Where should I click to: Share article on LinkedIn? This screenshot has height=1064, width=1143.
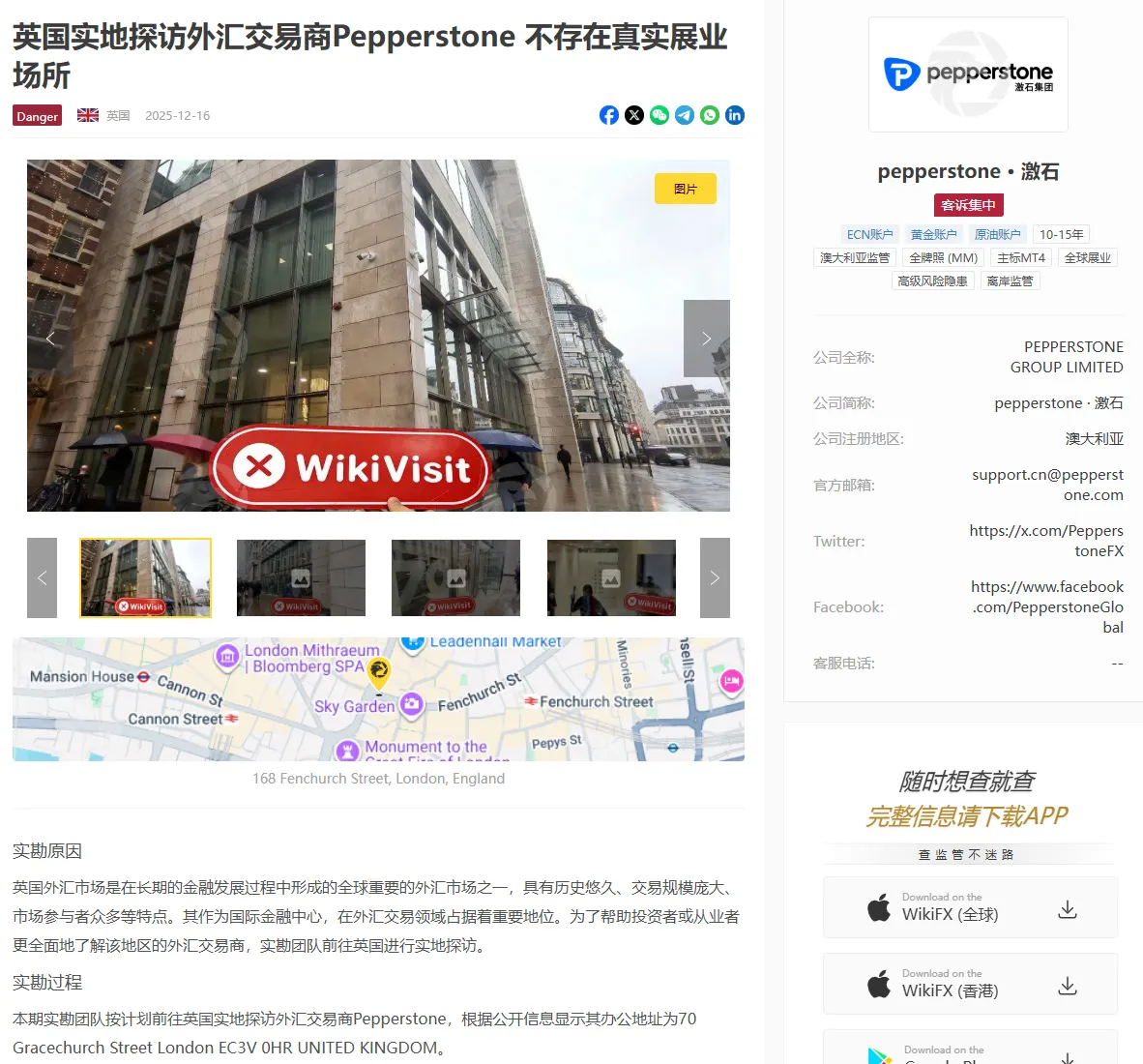tap(735, 115)
